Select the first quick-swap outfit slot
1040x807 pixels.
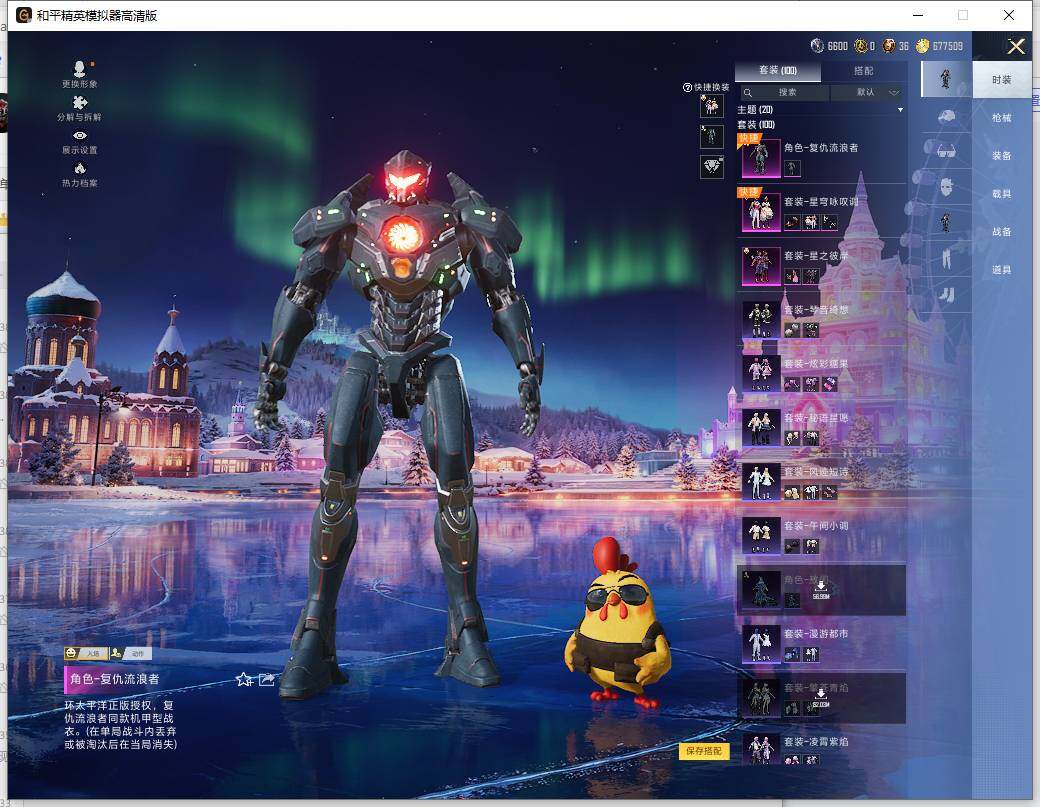(712, 105)
